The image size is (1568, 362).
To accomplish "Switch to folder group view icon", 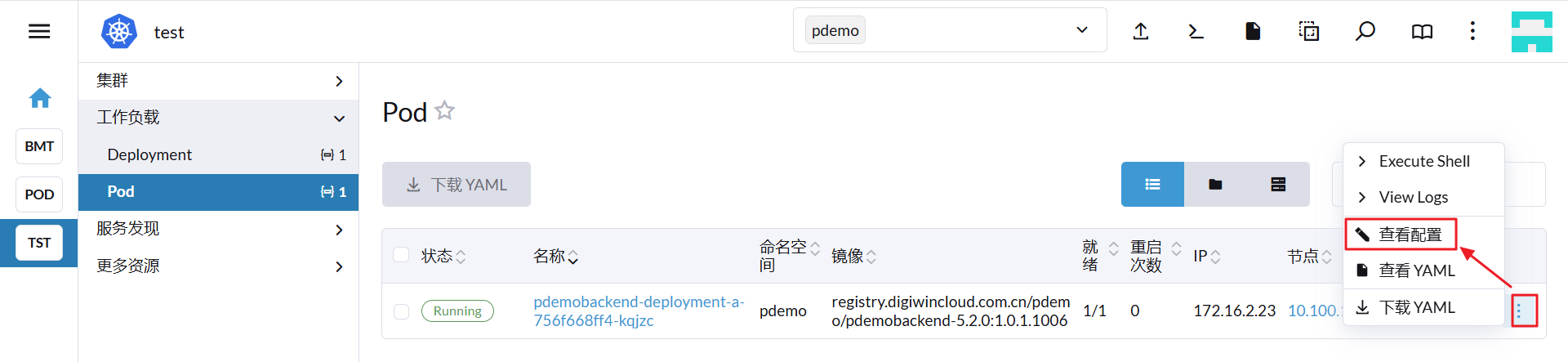I will coord(1215,184).
